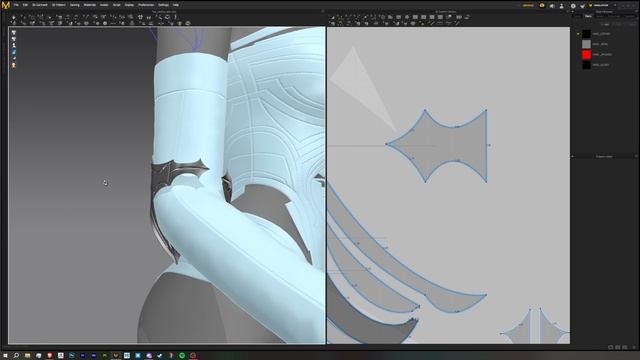
Task: Select the red fabric swatch
Action: tap(587, 54)
